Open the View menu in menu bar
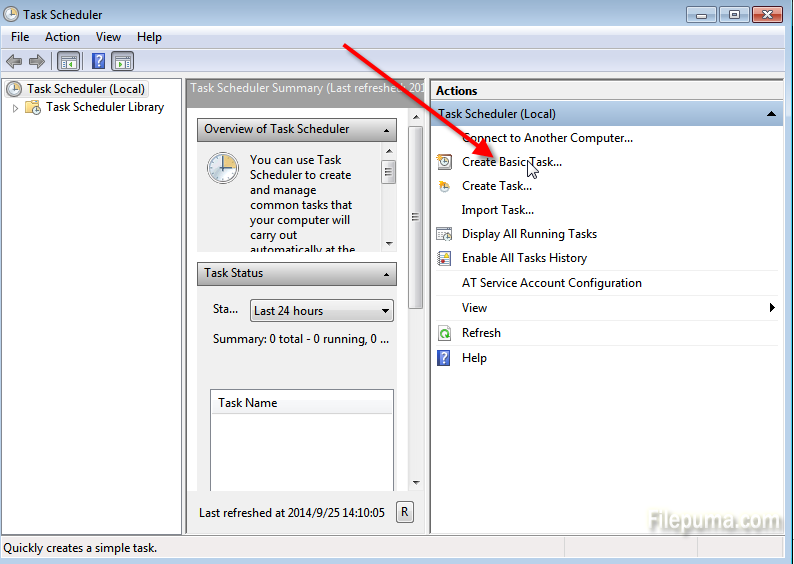Viewport: 794px width, 564px height. tap(108, 37)
